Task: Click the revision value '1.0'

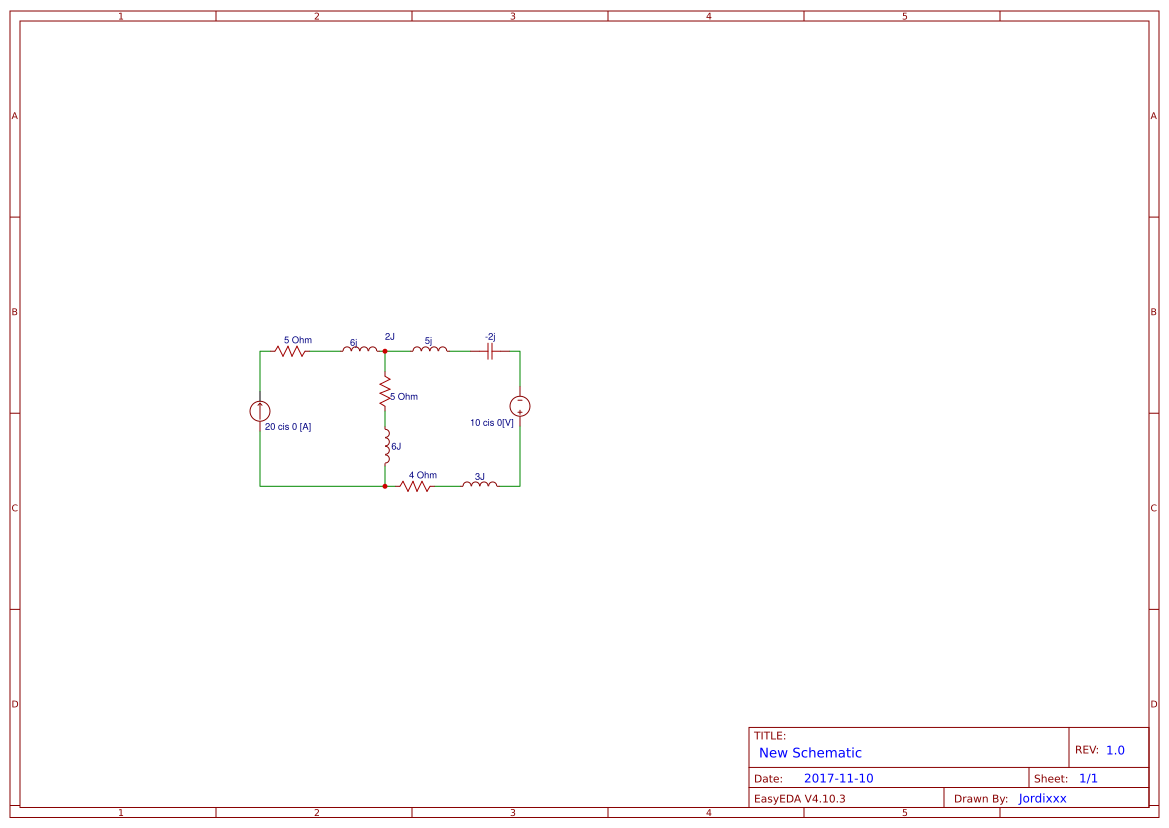Action: click(x=1115, y=750)
